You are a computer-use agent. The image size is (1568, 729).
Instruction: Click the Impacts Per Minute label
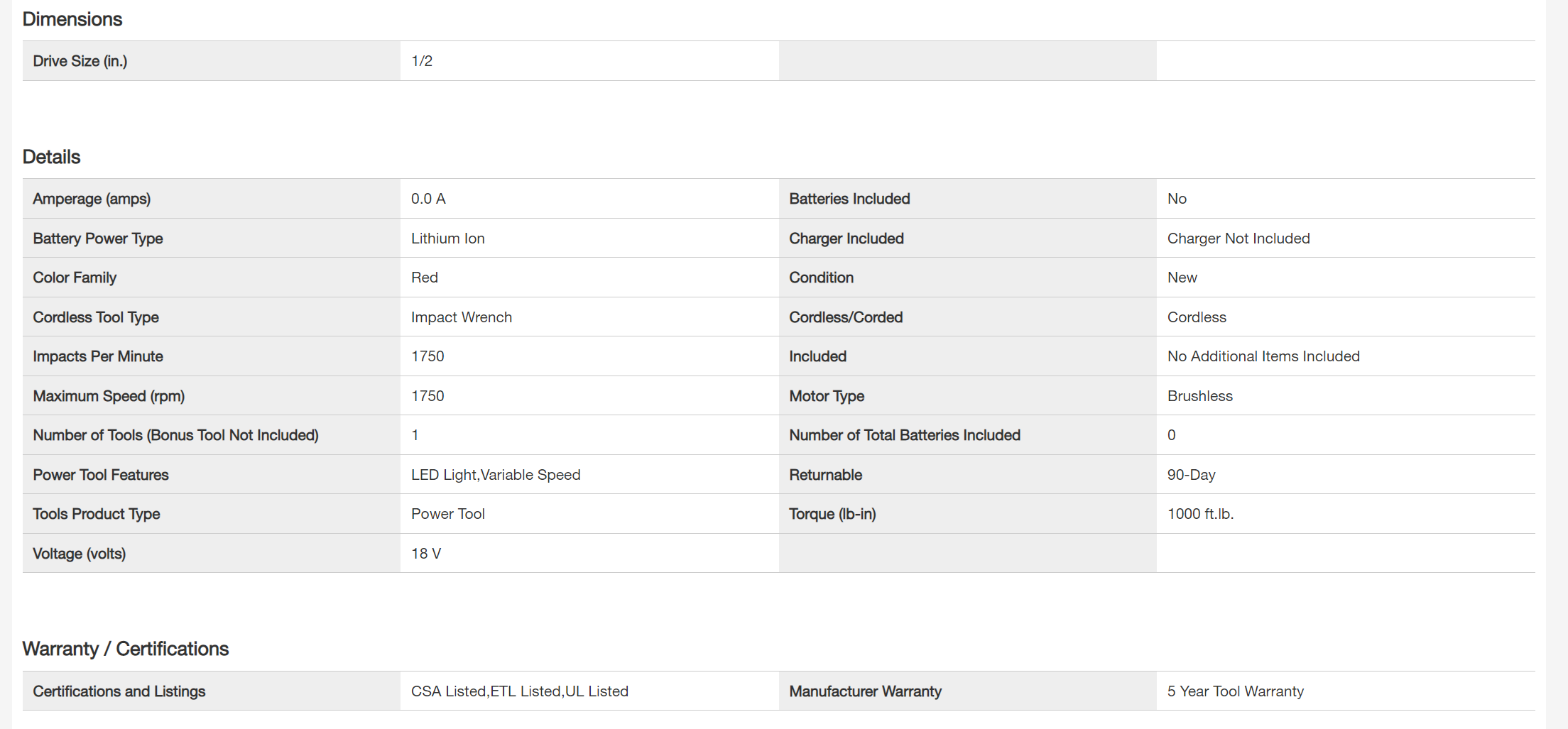(98, 356)
